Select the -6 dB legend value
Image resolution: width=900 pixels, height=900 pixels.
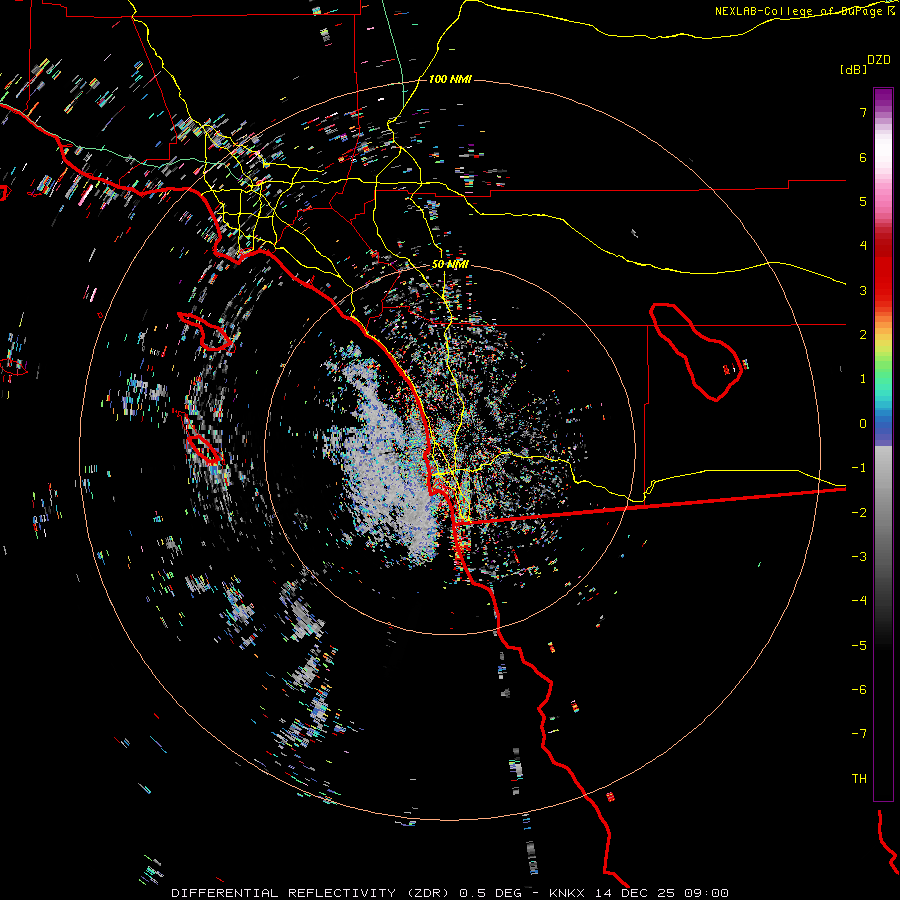coord(859,690)
